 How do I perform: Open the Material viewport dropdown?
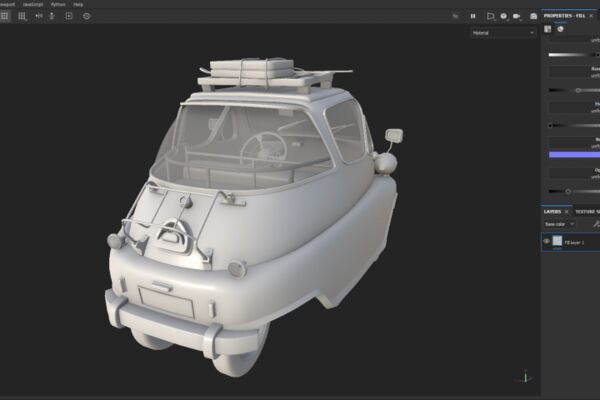(503, 33)
